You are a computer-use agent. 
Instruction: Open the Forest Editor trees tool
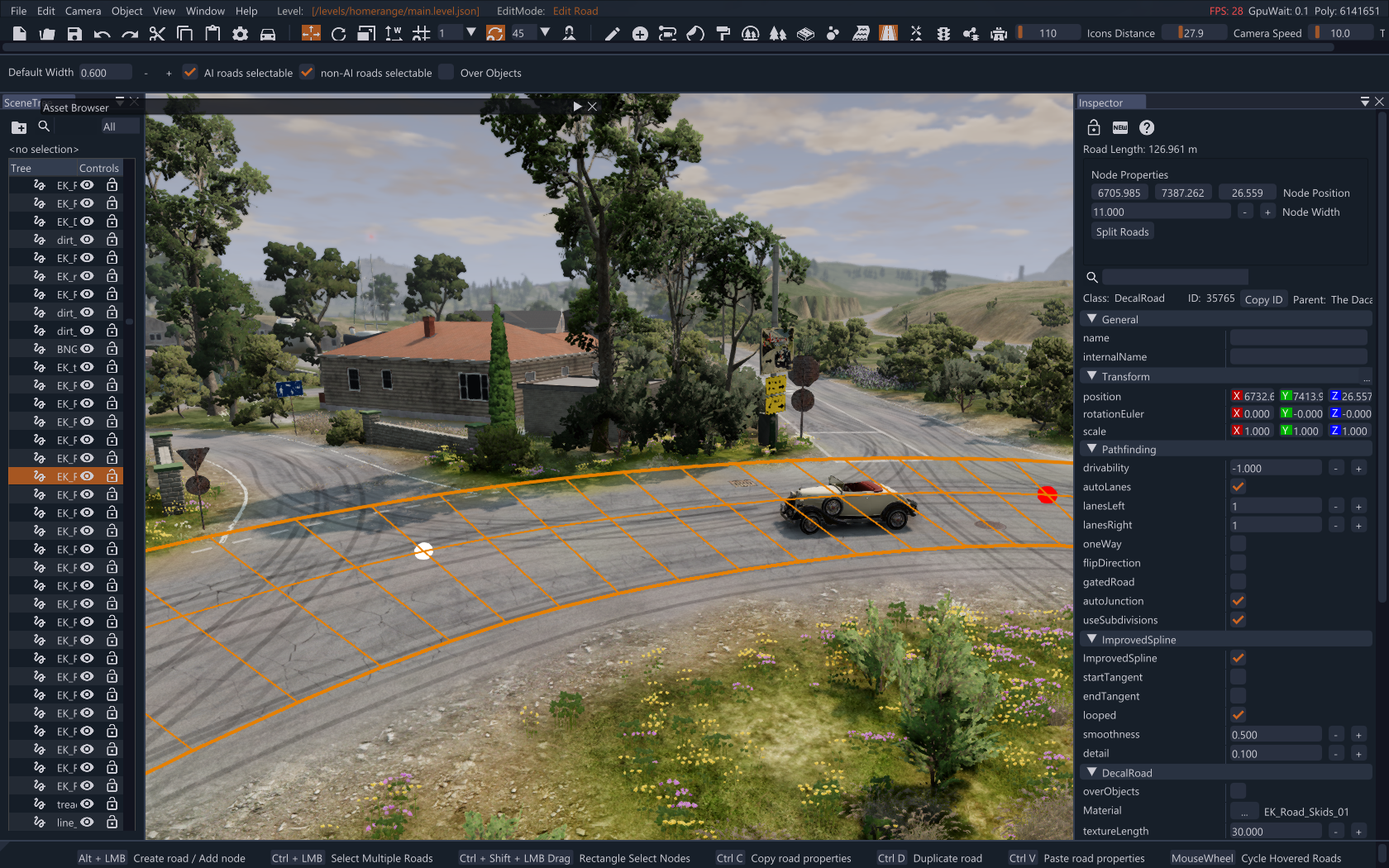click(778, 34)
